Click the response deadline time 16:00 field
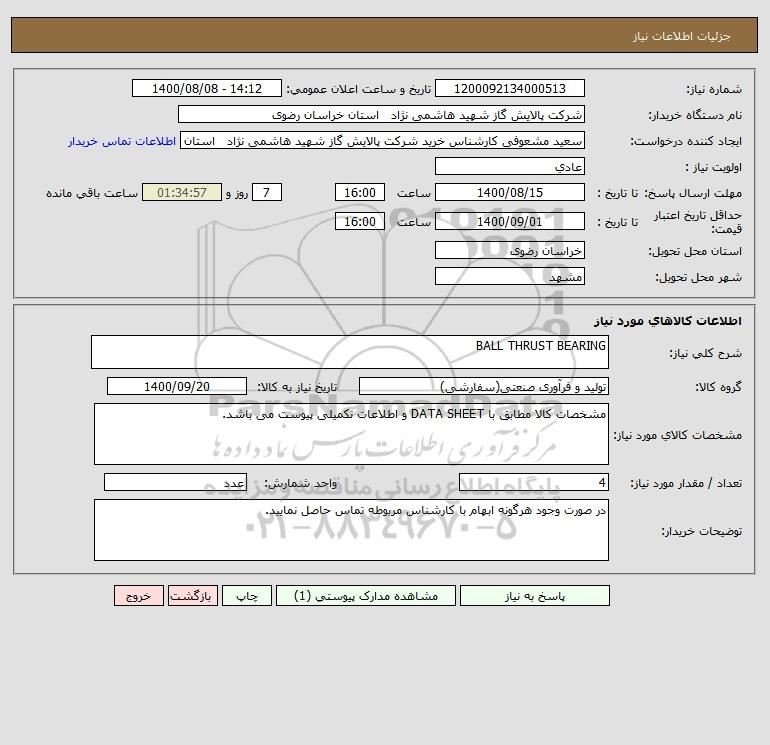The width and height of the screenshot is (770, 745). 359,193
